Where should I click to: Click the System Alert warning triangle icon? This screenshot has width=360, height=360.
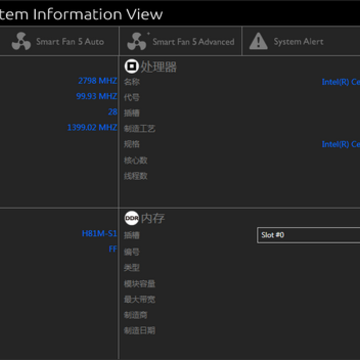258,42
